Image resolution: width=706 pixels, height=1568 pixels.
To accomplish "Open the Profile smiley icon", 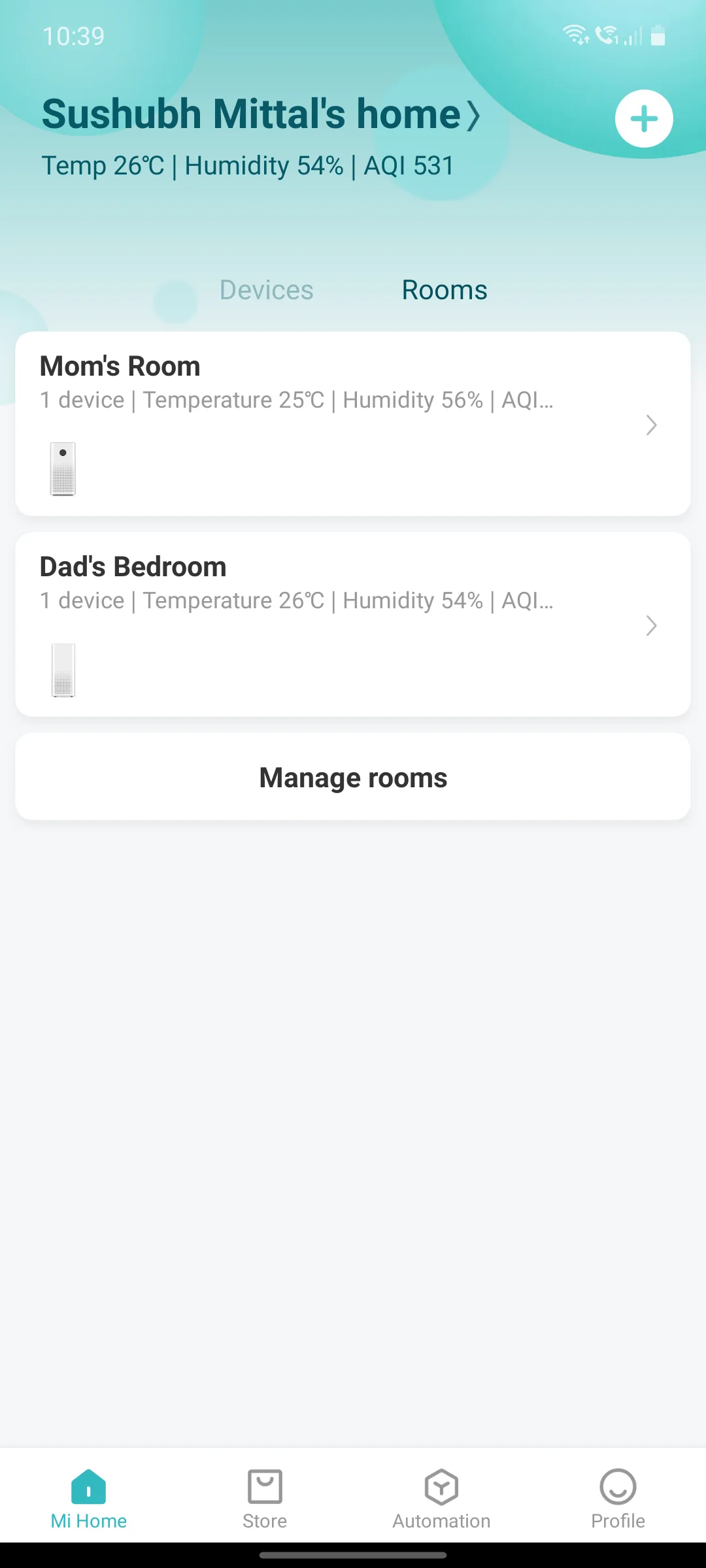I will coord(618,1486).
